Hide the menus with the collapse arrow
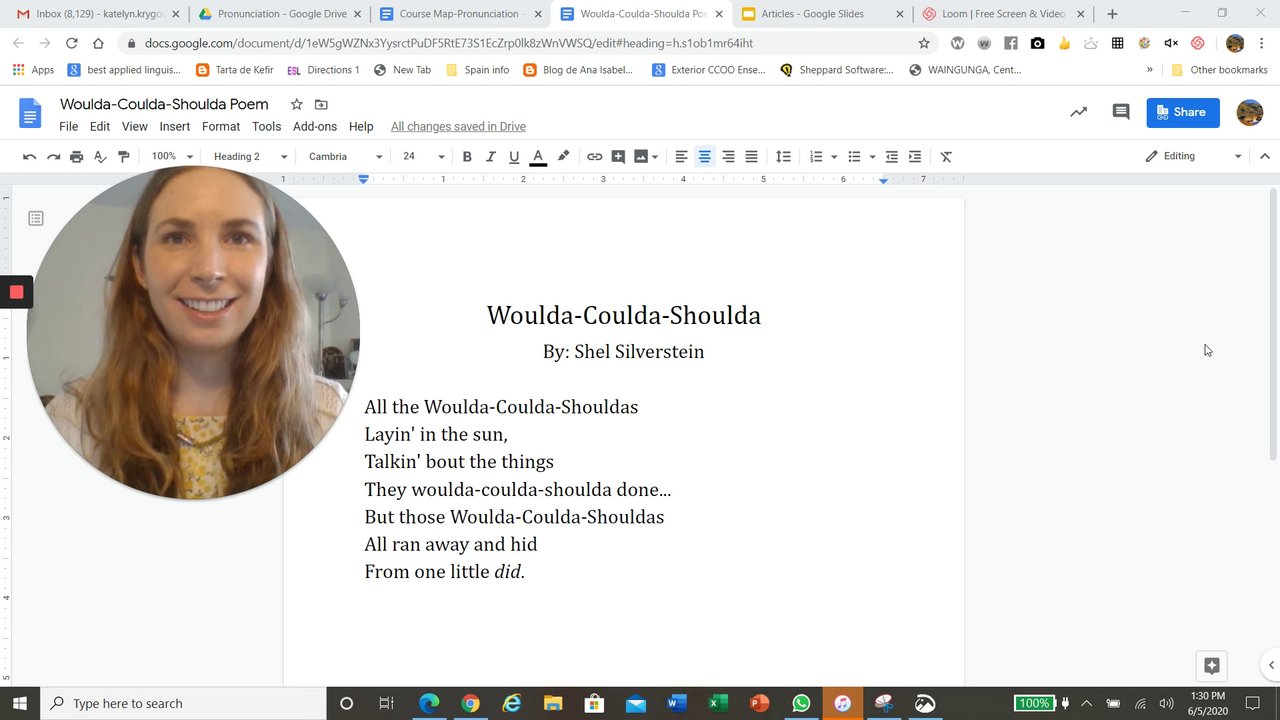The image size is (1280, 720). [x=1264, y=156]
